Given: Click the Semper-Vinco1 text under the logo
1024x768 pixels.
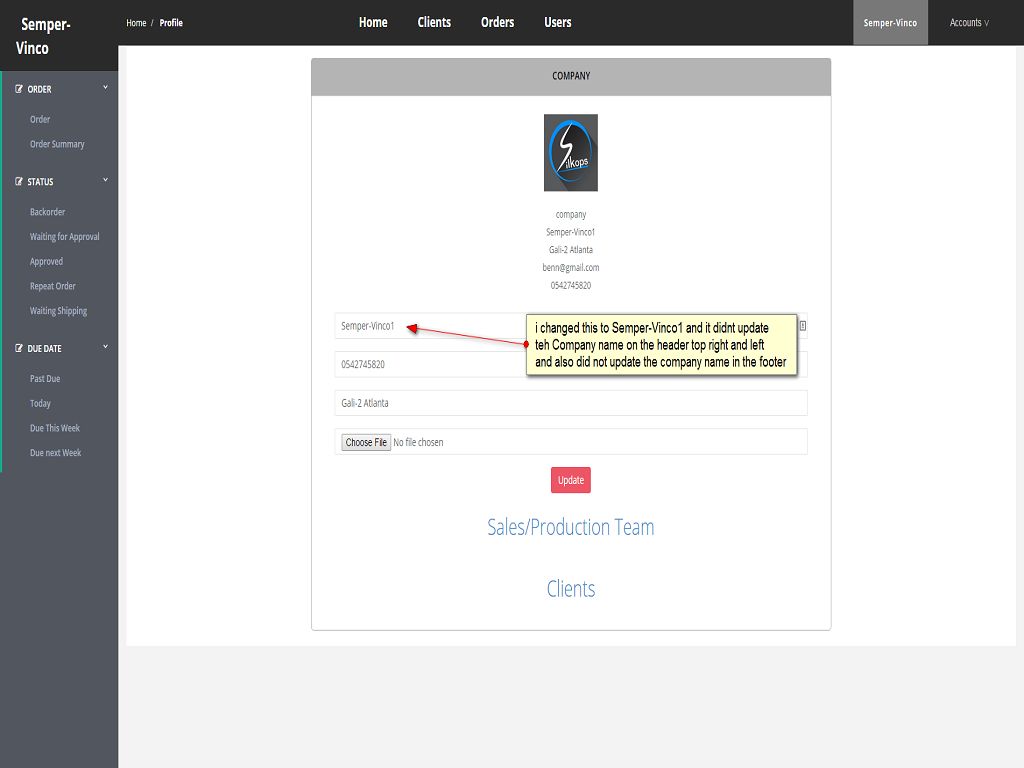Looking at the screenshot, I should pos(571,232).
